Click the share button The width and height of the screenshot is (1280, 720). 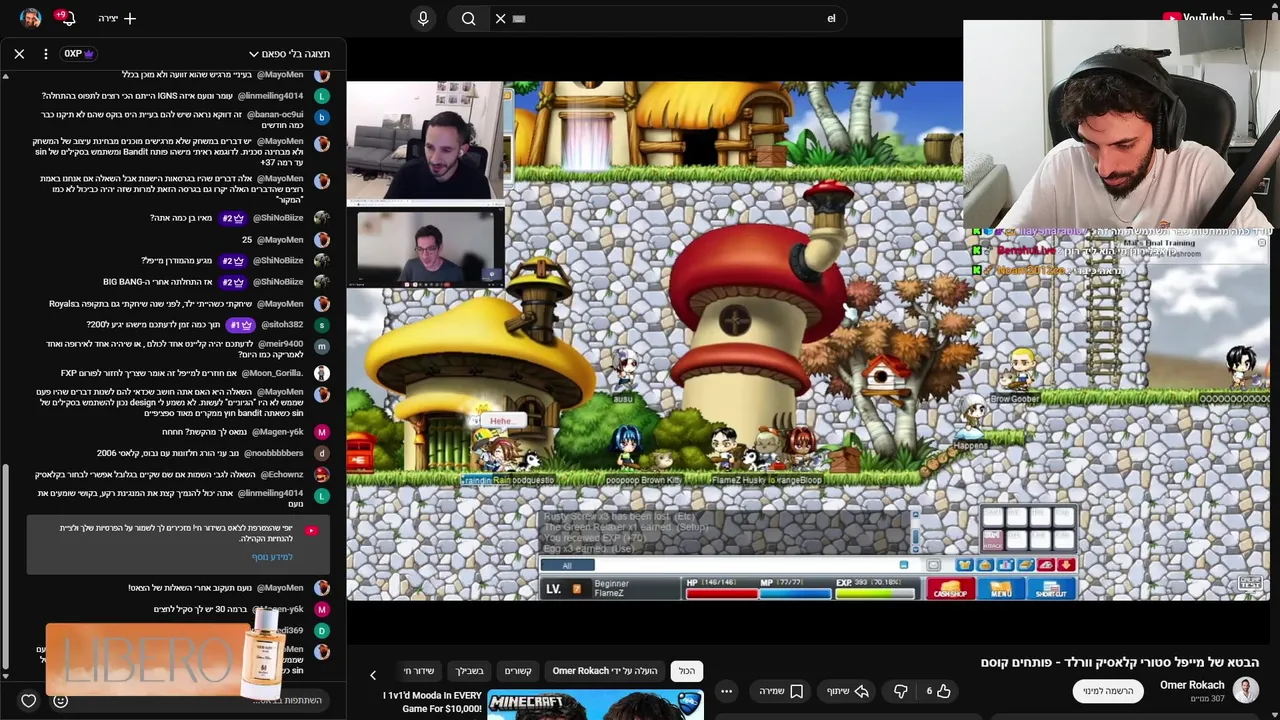(x=847, y=691)
